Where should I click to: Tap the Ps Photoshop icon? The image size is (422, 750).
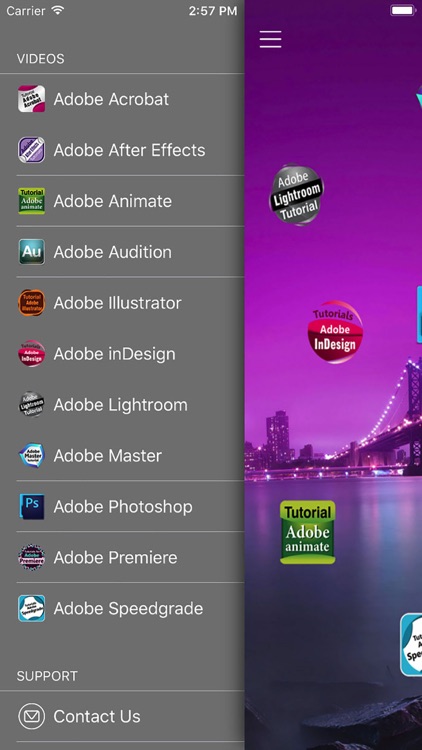[32, 507]
